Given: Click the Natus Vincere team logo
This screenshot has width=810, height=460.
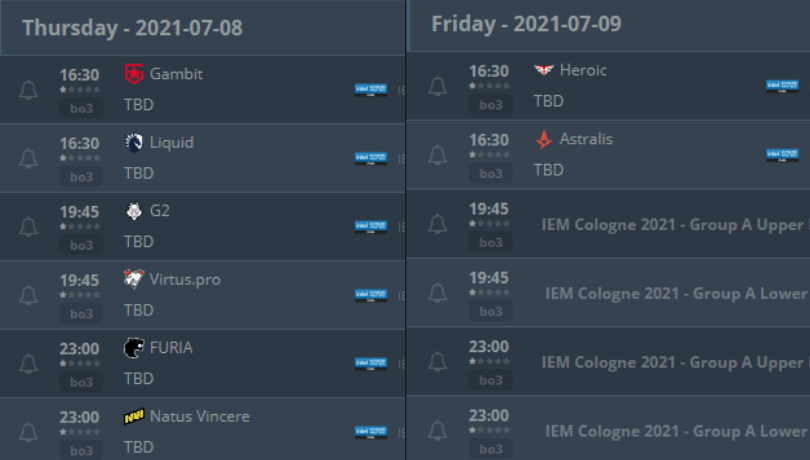Looking at the screenshot, I should (x=134, y=416).
